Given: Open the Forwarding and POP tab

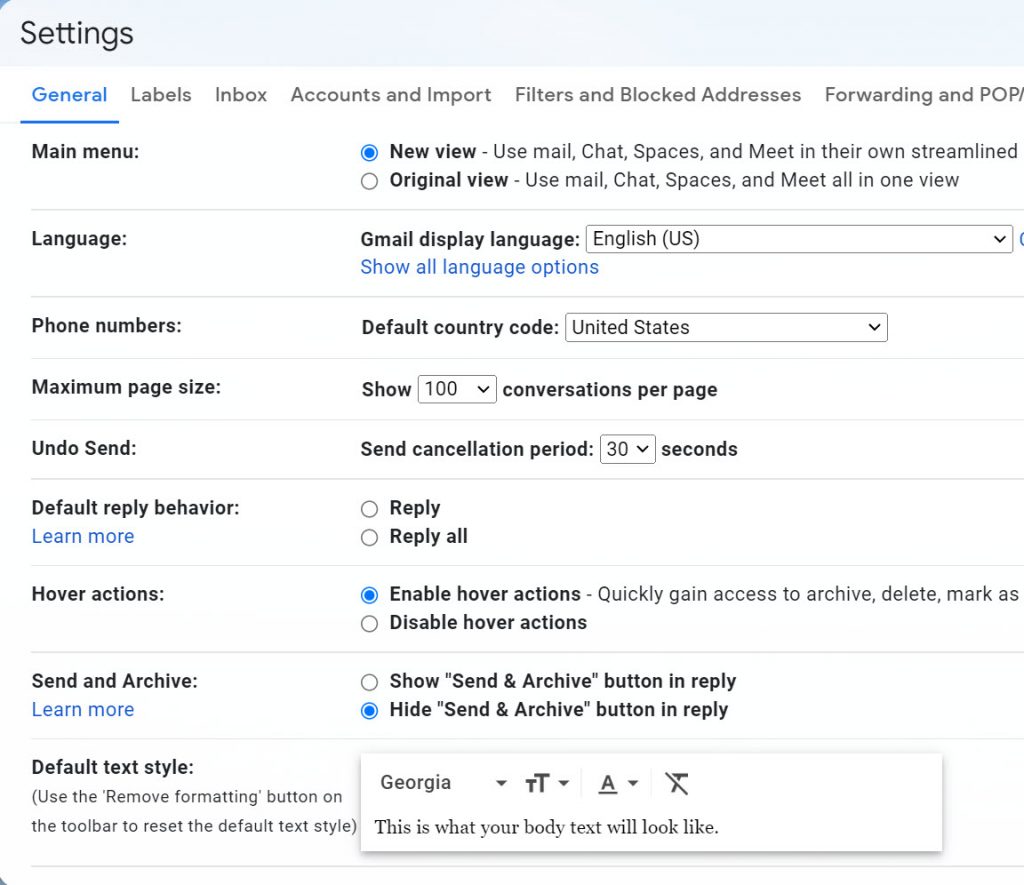Looking at the screenshot, I should click(x=923, y=95).
